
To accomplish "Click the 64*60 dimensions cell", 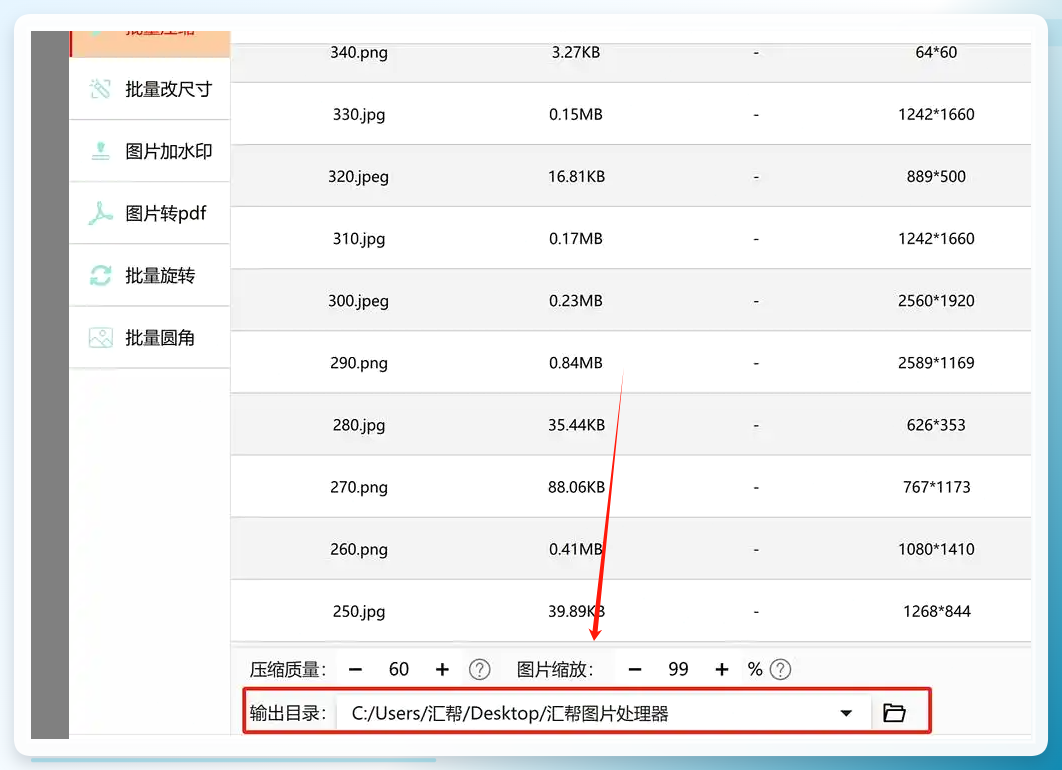I will 936,52.
